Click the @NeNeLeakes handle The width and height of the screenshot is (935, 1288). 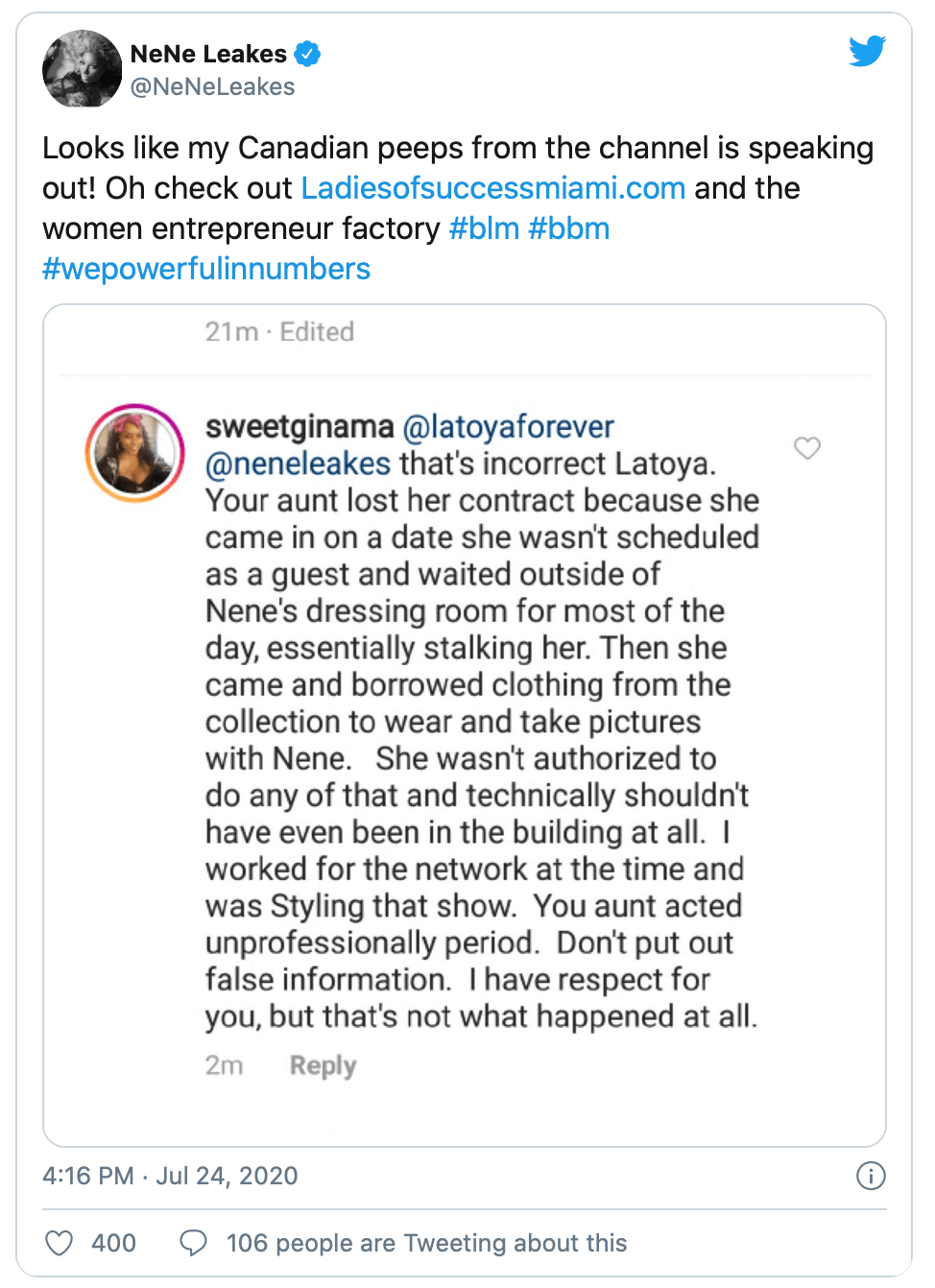tap(212, 86)
